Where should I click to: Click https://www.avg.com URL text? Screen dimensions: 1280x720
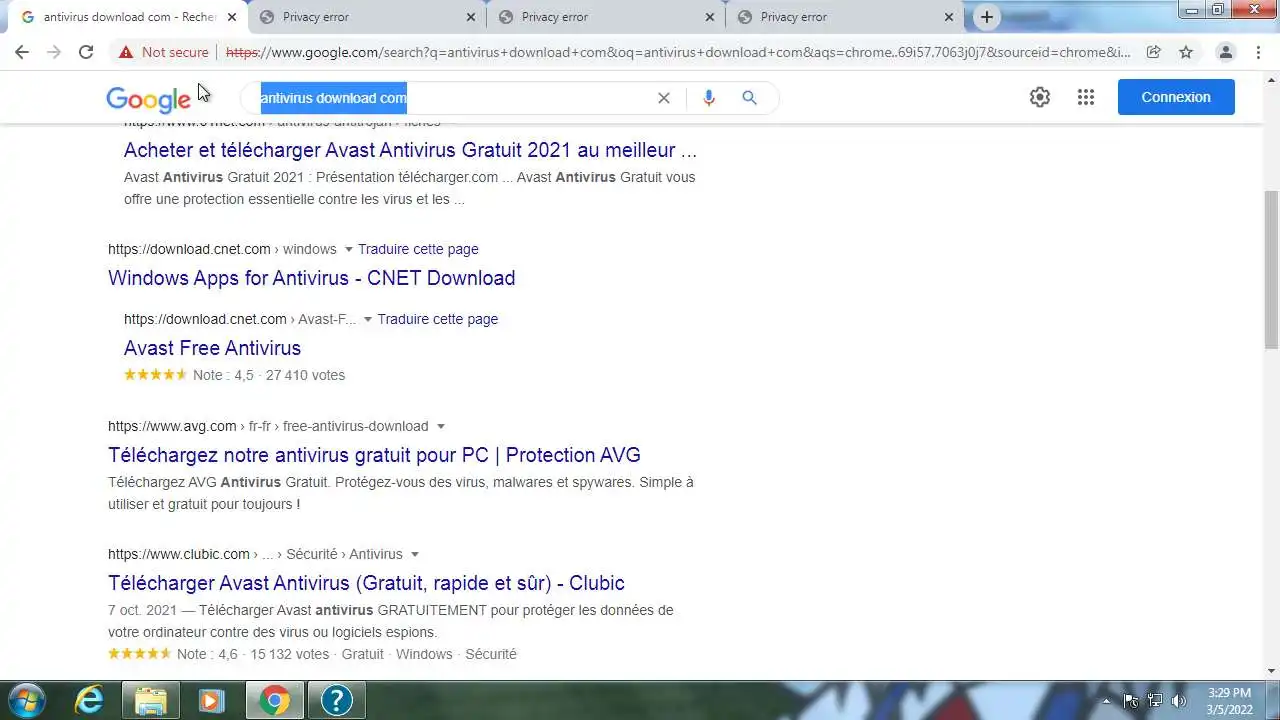coord(172,426)
